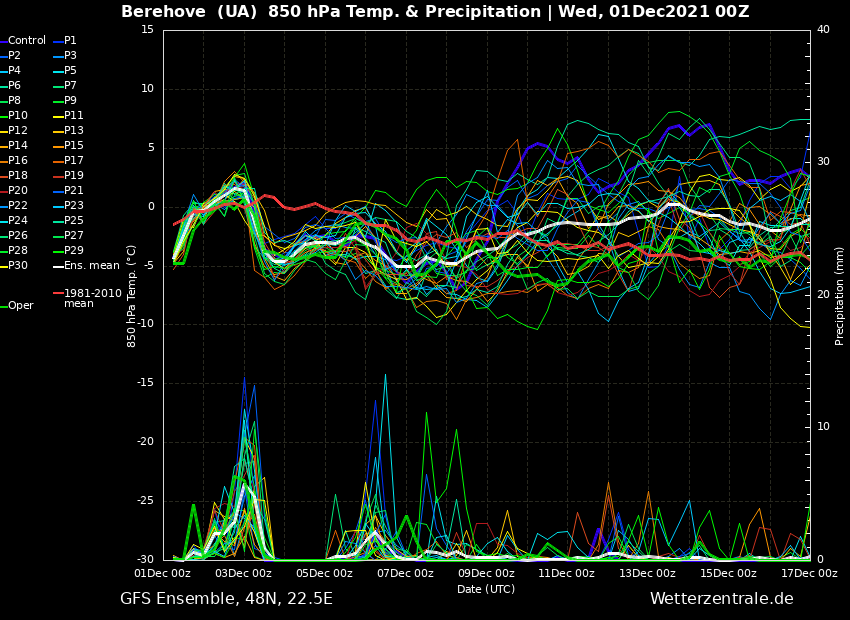Click the 03Dec 00z date tick
Screen dimensions: 850x620
click(x=243, y=574)
